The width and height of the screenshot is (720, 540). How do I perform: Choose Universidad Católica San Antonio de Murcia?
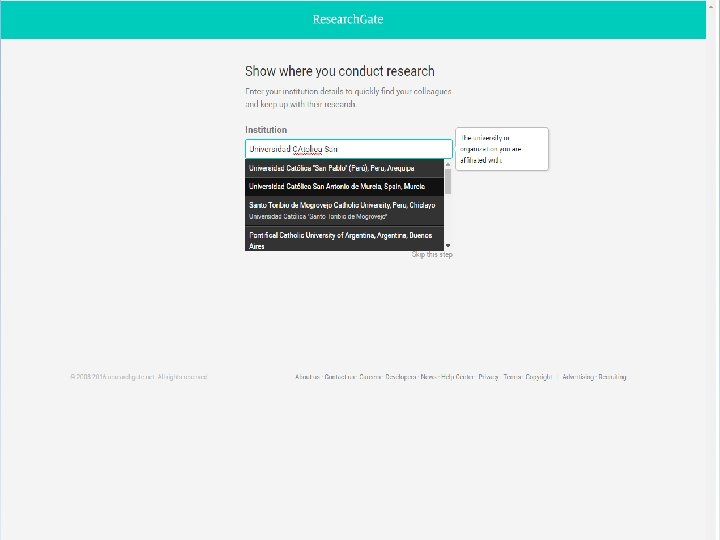344,186
